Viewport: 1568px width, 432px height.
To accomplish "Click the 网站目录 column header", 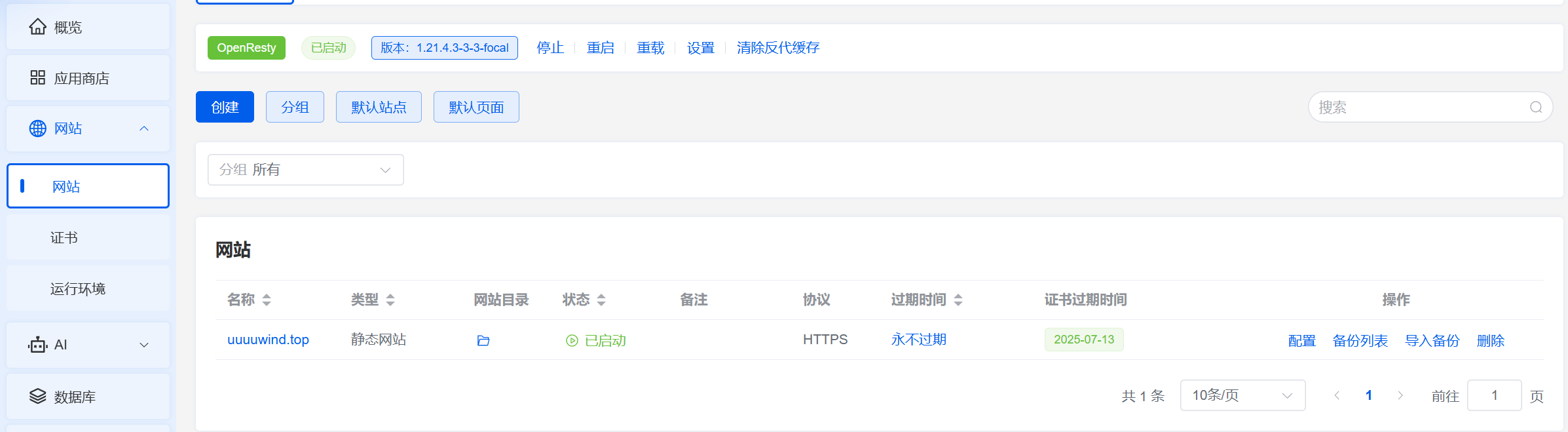I will pyautogui.click(x=501, y=300).
